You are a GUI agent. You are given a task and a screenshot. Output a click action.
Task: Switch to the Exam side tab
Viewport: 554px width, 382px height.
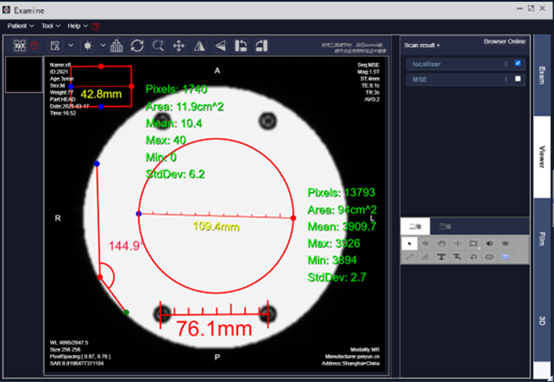542,75
